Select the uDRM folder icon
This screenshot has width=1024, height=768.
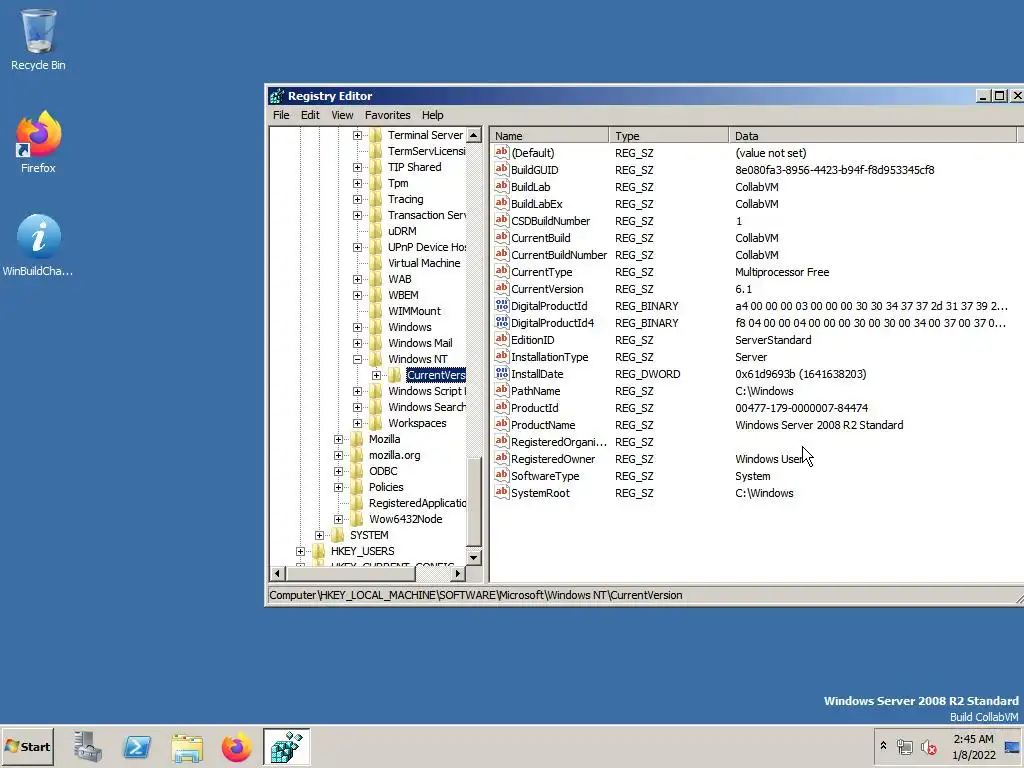click(376, 231)
